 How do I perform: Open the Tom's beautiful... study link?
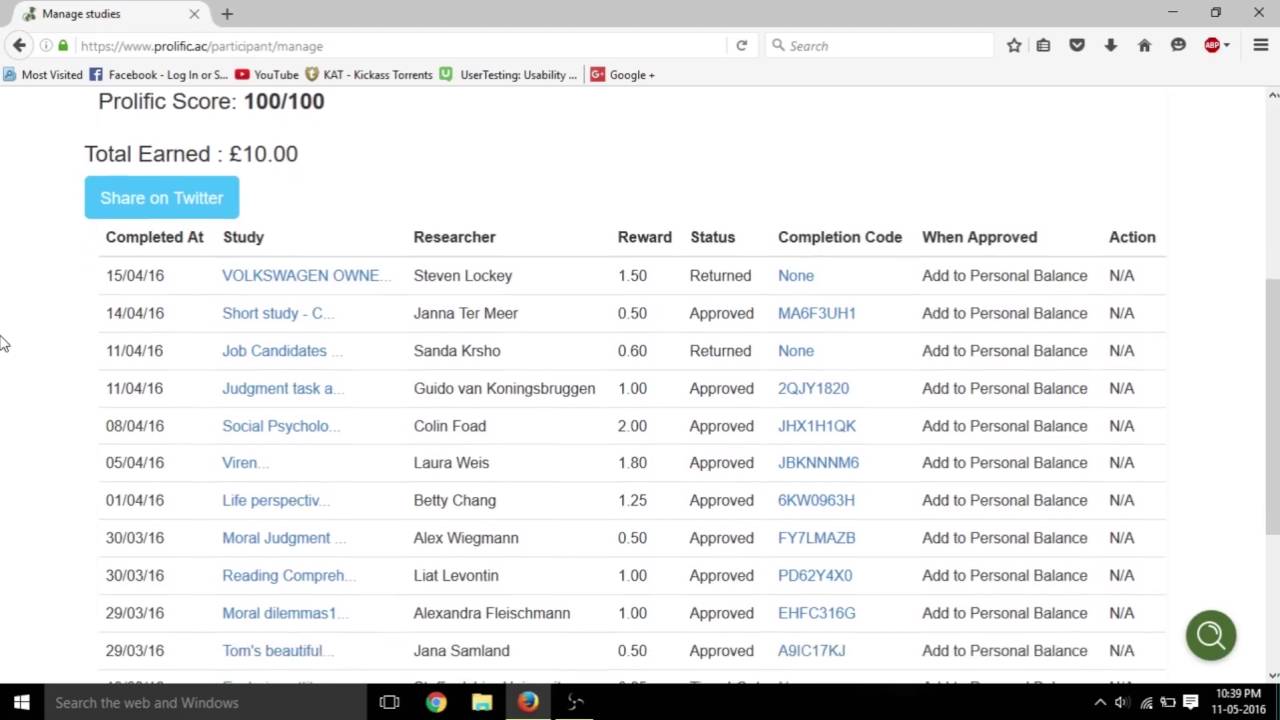(277, 651)
